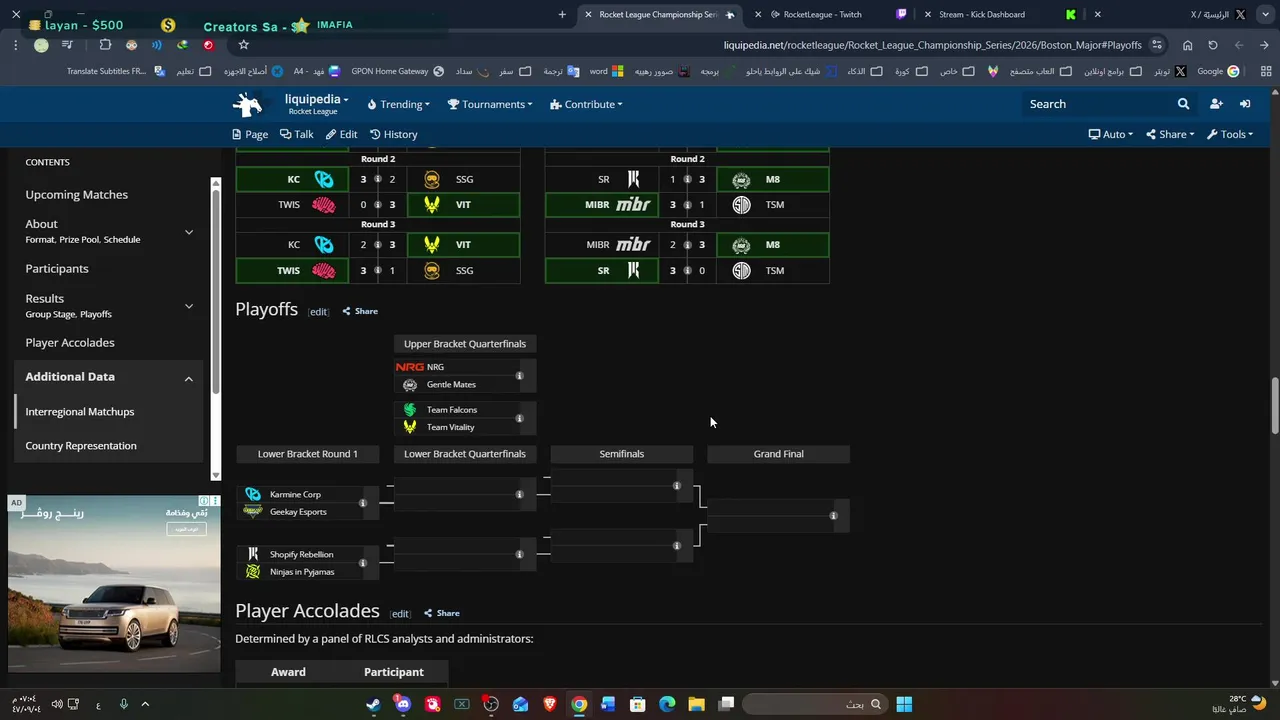The image size is (1280, 720).
Task: Show hidden system tray icons
Action: click(145, 704)
